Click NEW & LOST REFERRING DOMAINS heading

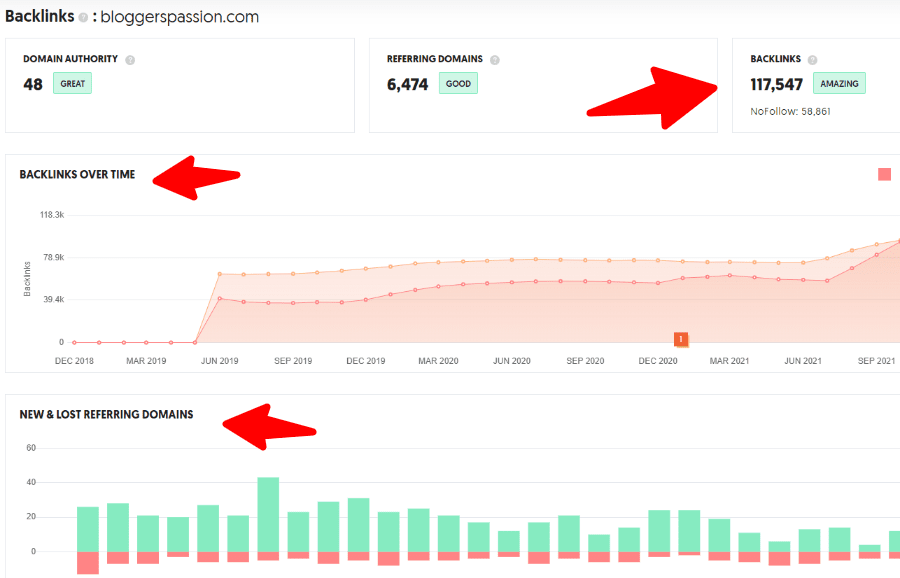click(106, 414)
